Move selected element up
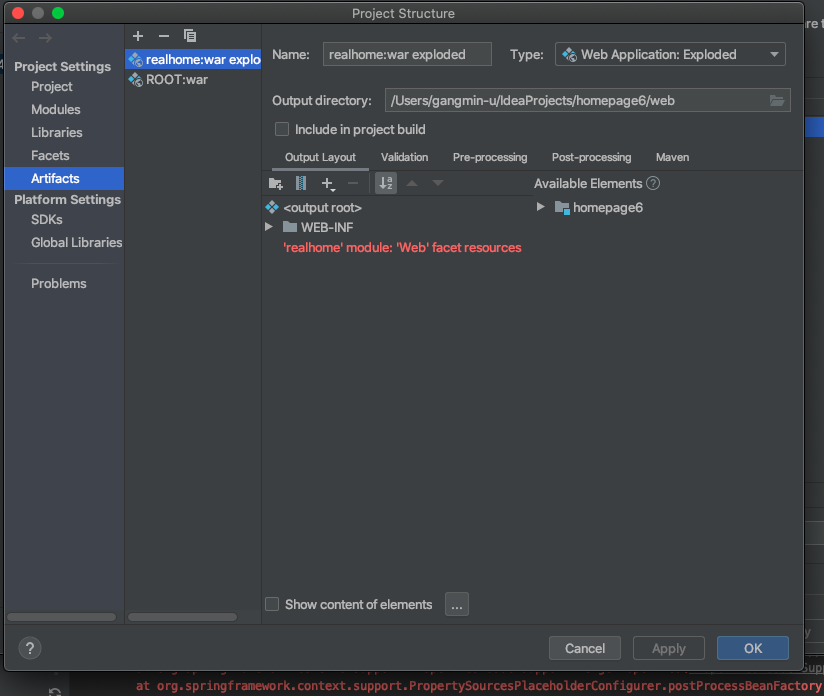 click(x=412, y=183)
